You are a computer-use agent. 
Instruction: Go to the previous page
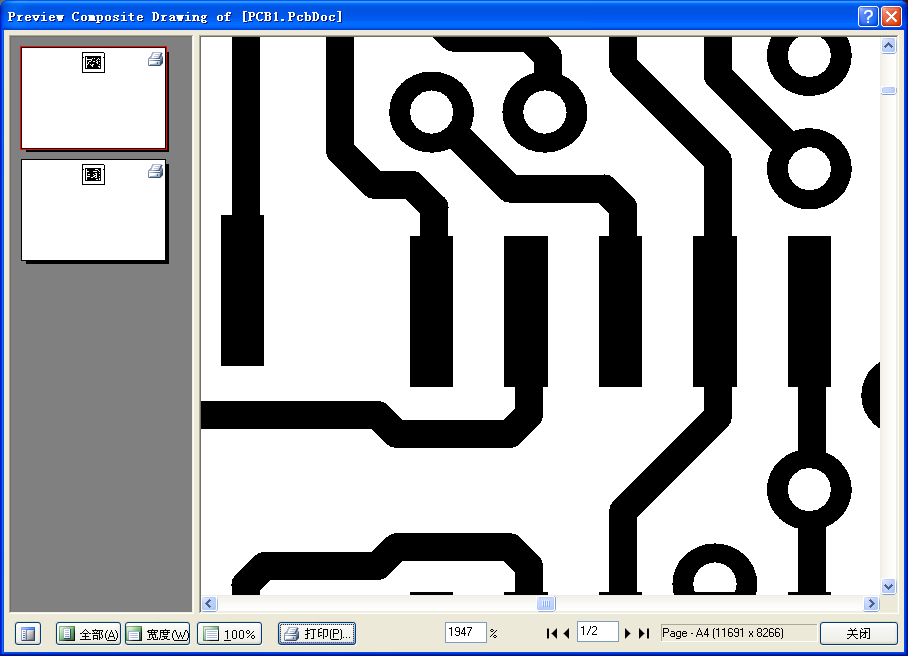(566, 633)
